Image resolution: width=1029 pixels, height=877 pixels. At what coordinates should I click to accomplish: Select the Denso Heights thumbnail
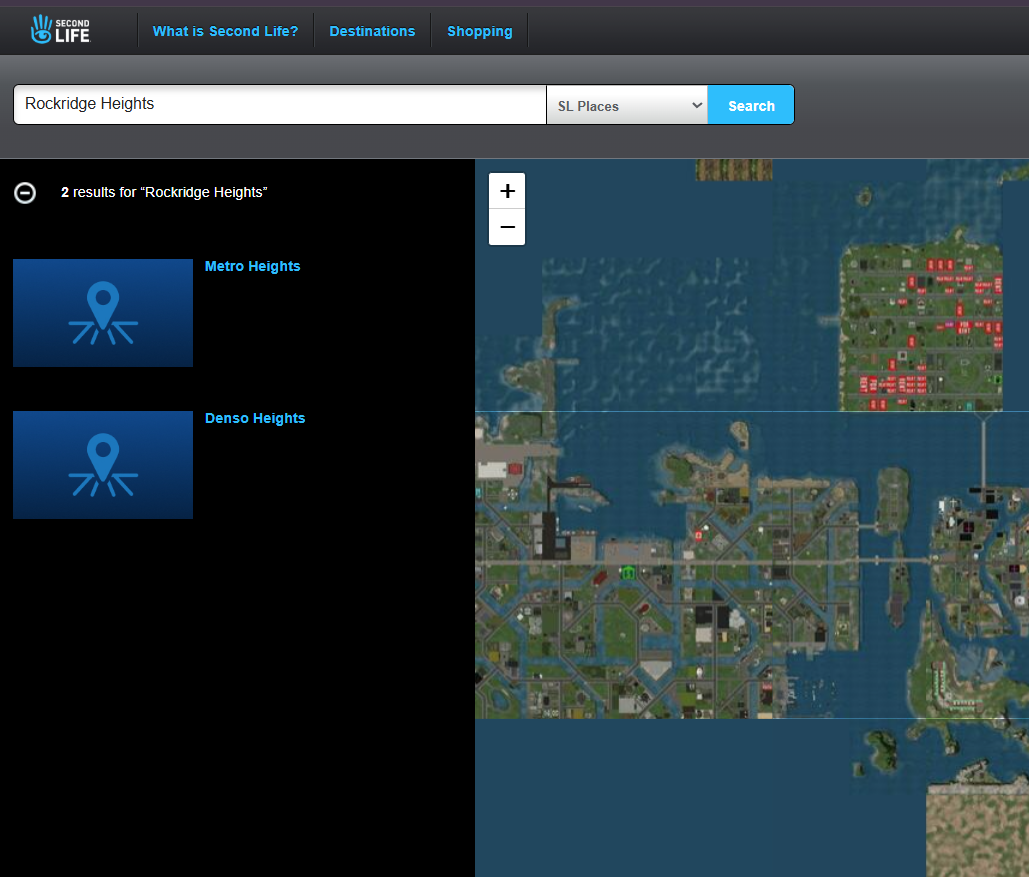click(x=103, y=465)
